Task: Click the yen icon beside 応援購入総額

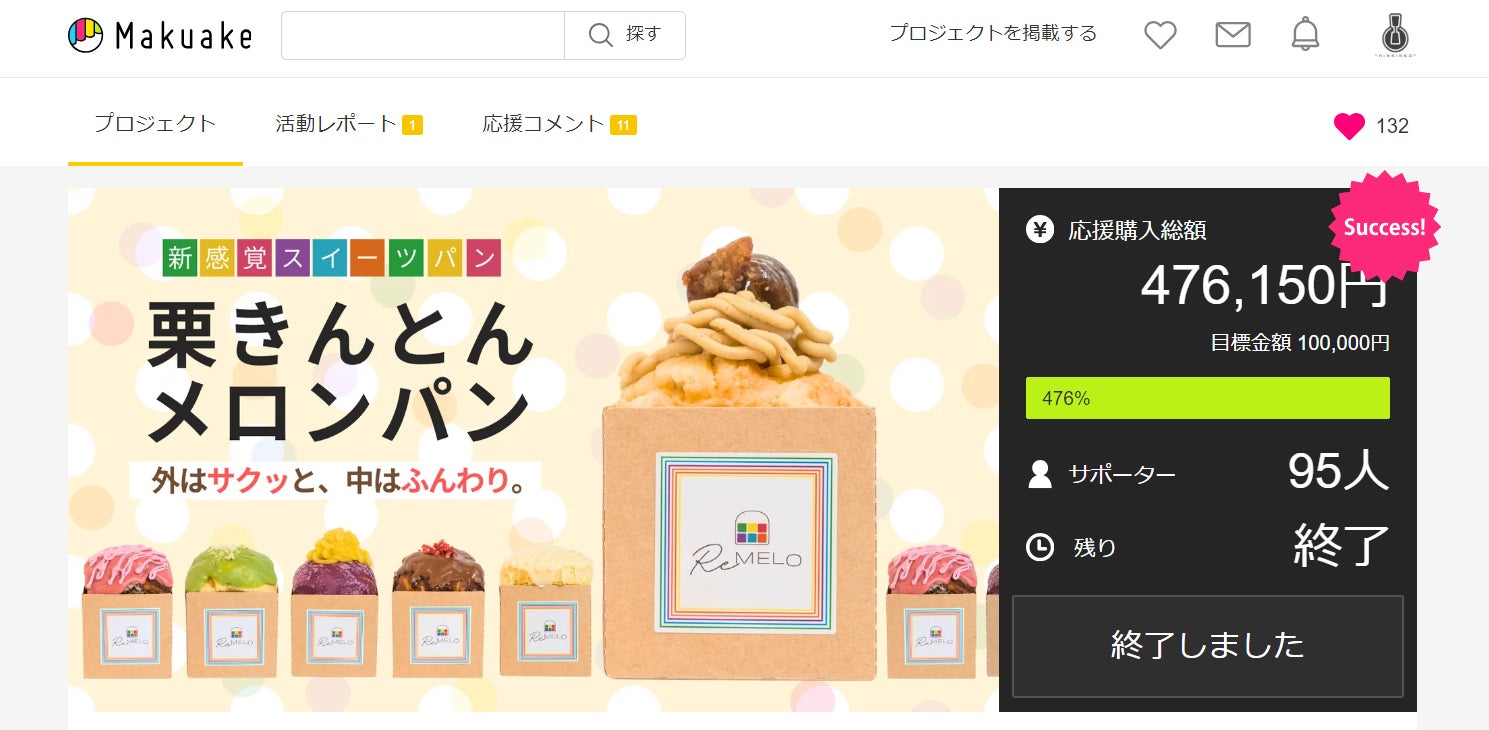Action: pyautogui.click(x=1040, y=229)
